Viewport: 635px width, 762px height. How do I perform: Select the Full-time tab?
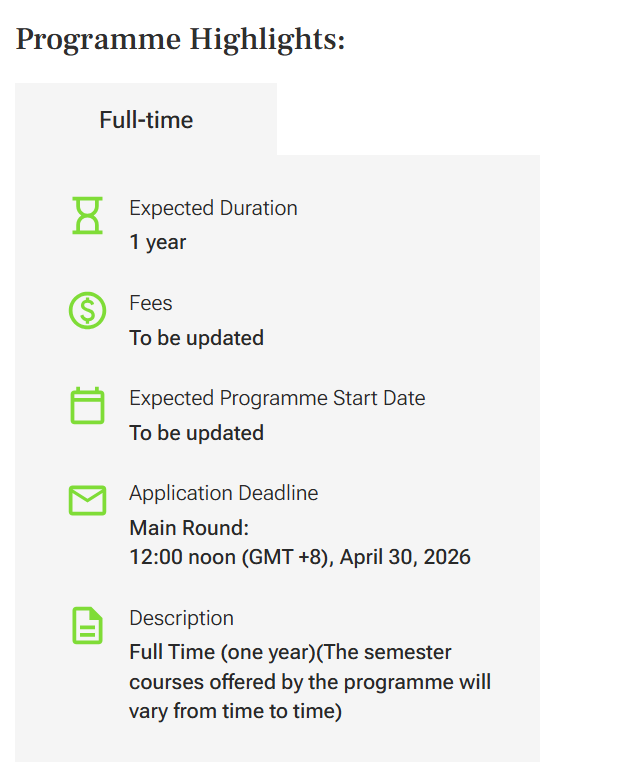click(146, 120)
